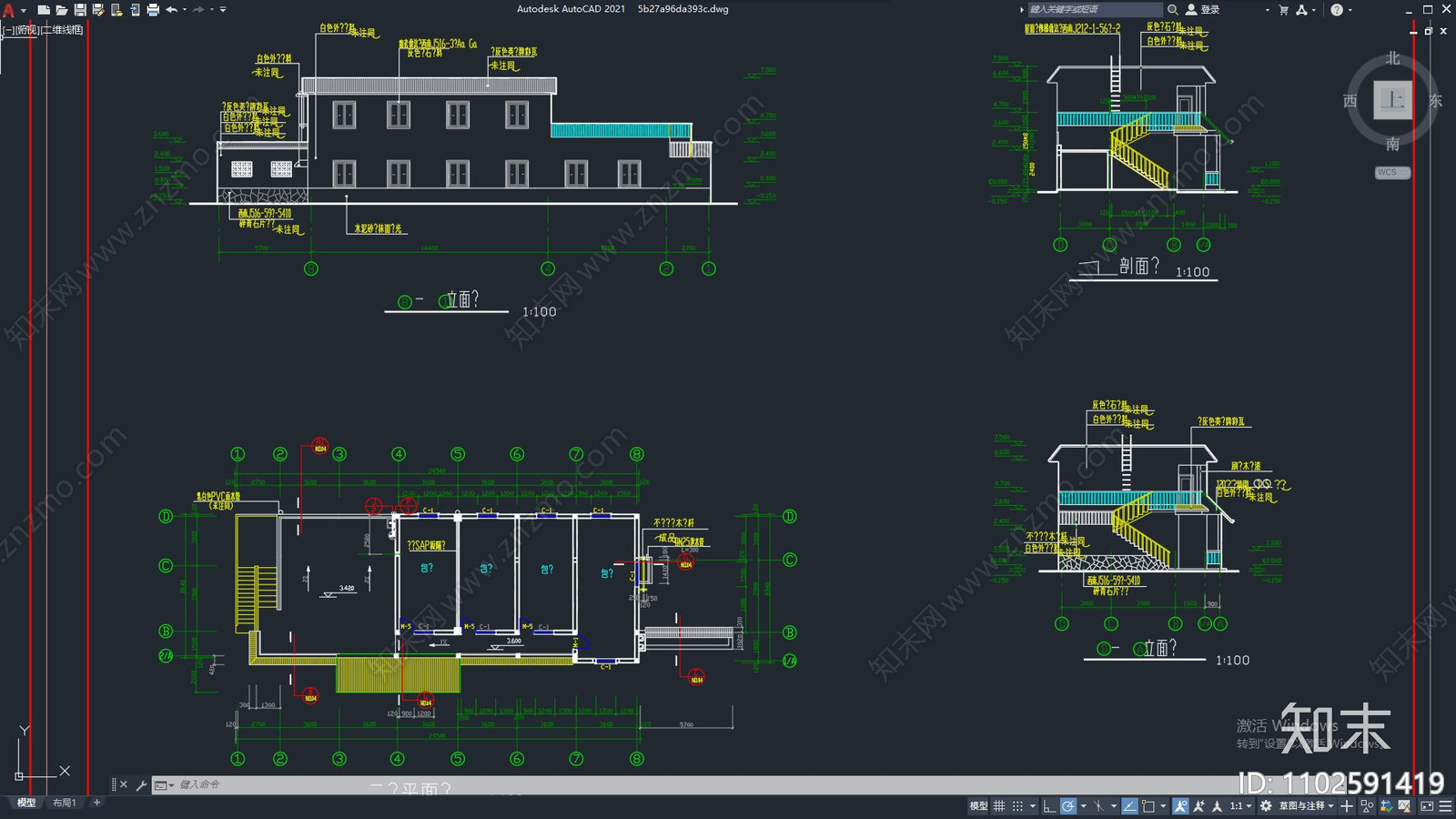The height and width of the screenshot is (819, 1456).
Task: Expand the sign-in account dropdown arrow
Action: click(x=1268, y=10)
